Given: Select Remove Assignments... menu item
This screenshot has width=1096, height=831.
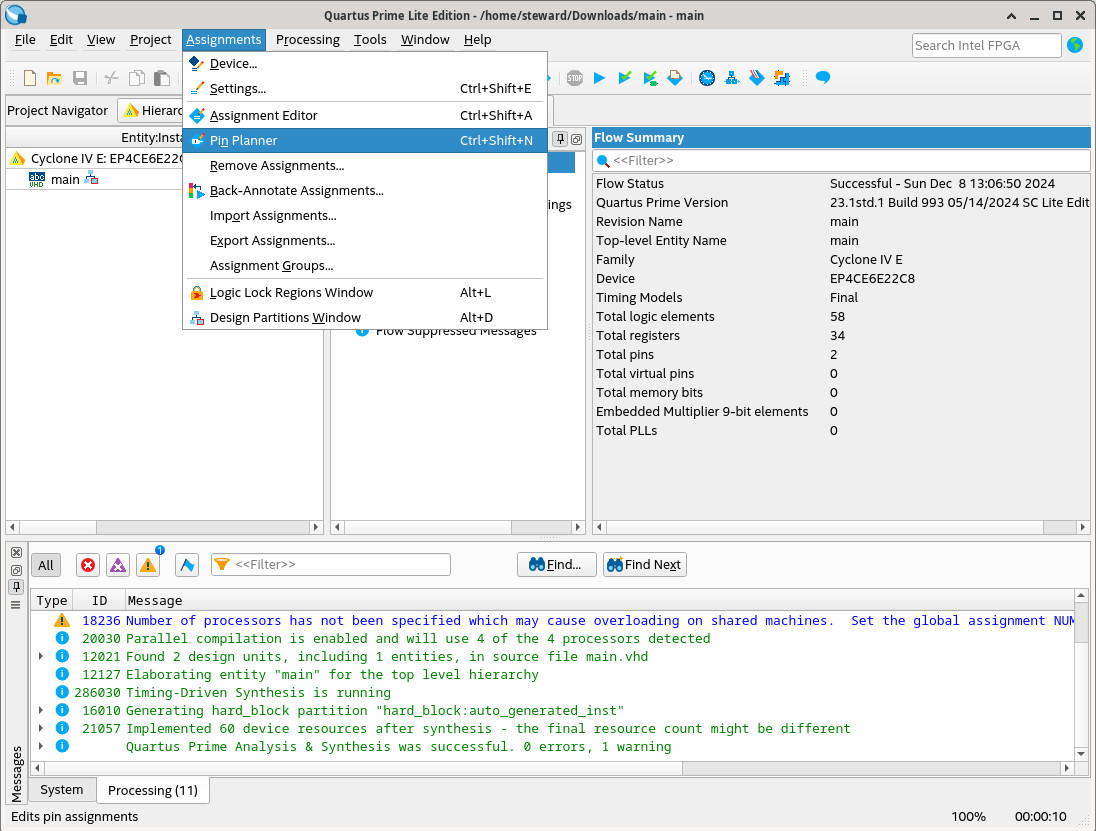Looking at the screenshot, I should 364,166.
